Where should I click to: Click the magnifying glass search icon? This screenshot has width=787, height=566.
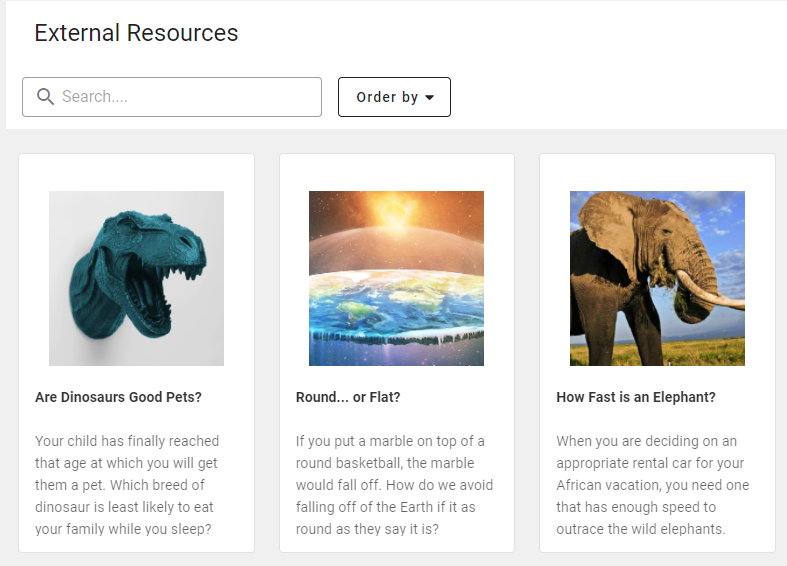[45, 96]
